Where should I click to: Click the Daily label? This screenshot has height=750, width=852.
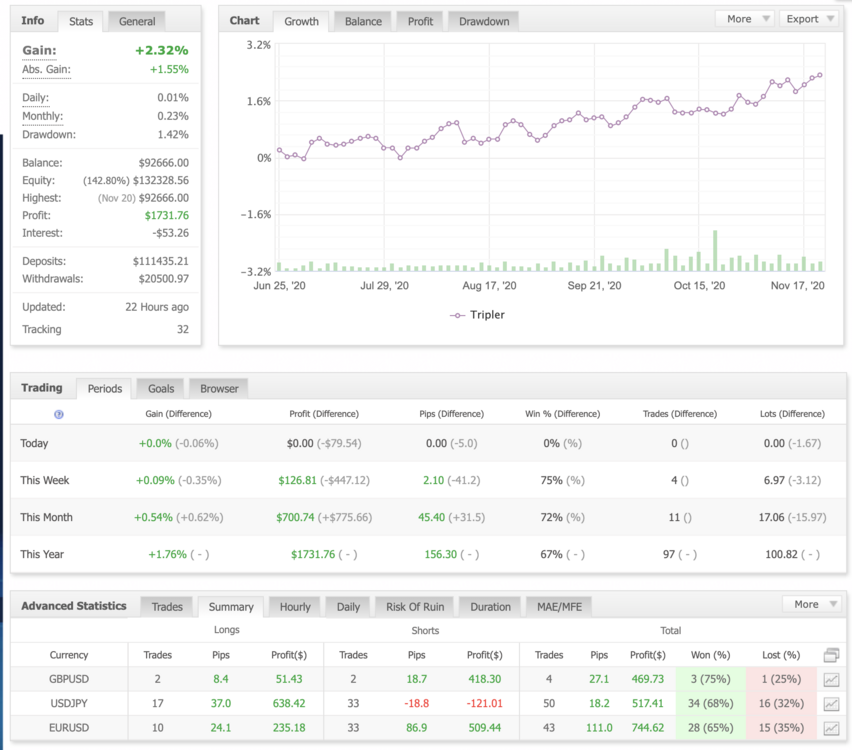(x=35, y=98)
